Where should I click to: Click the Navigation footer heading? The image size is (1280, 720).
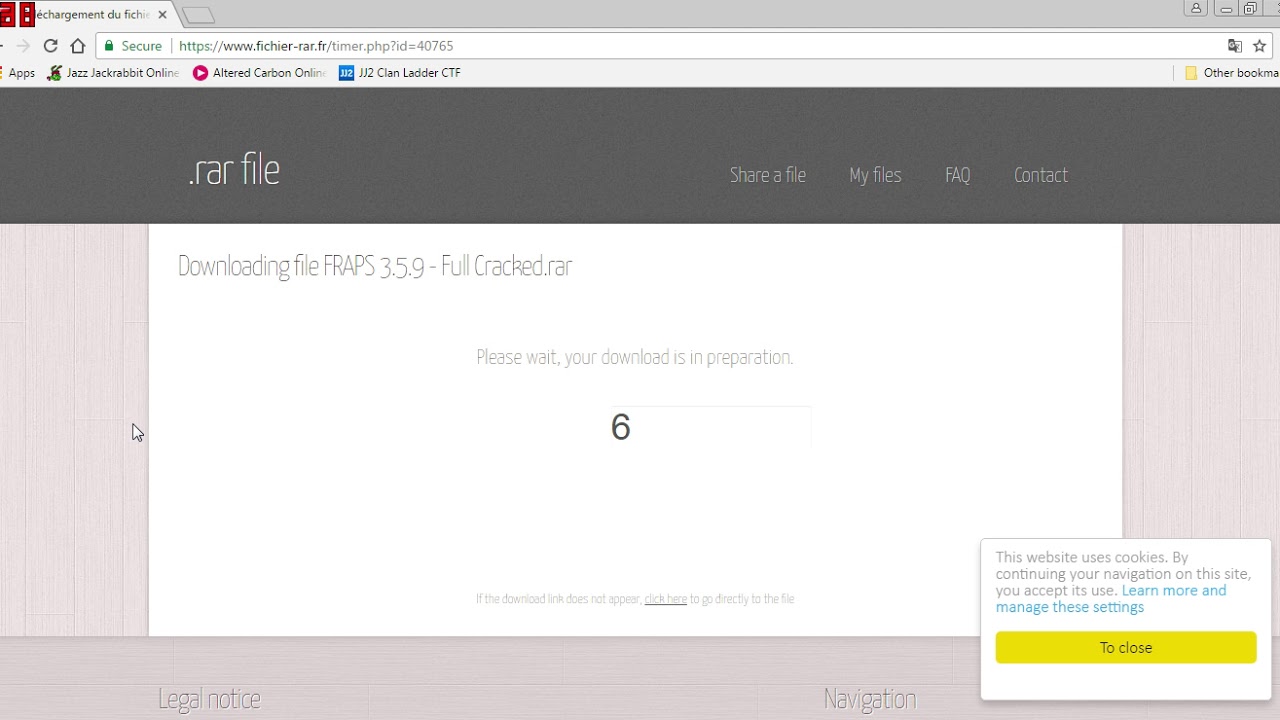click(x=870, y=699)
